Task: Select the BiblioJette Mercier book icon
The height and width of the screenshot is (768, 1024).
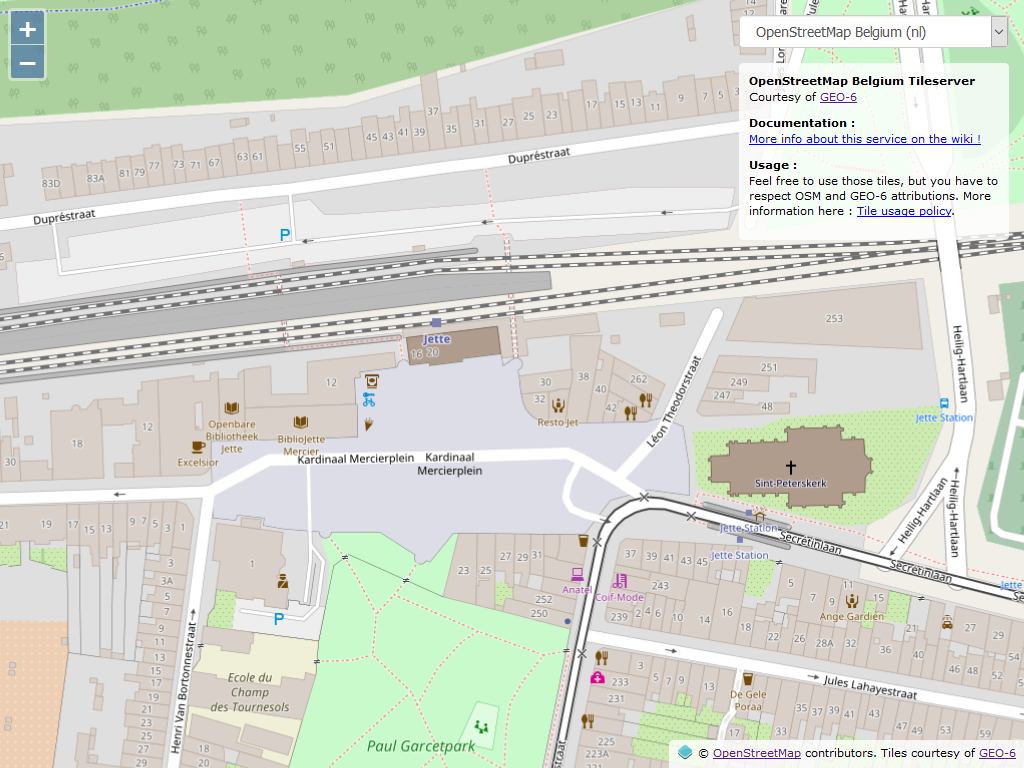Action: 300,423
